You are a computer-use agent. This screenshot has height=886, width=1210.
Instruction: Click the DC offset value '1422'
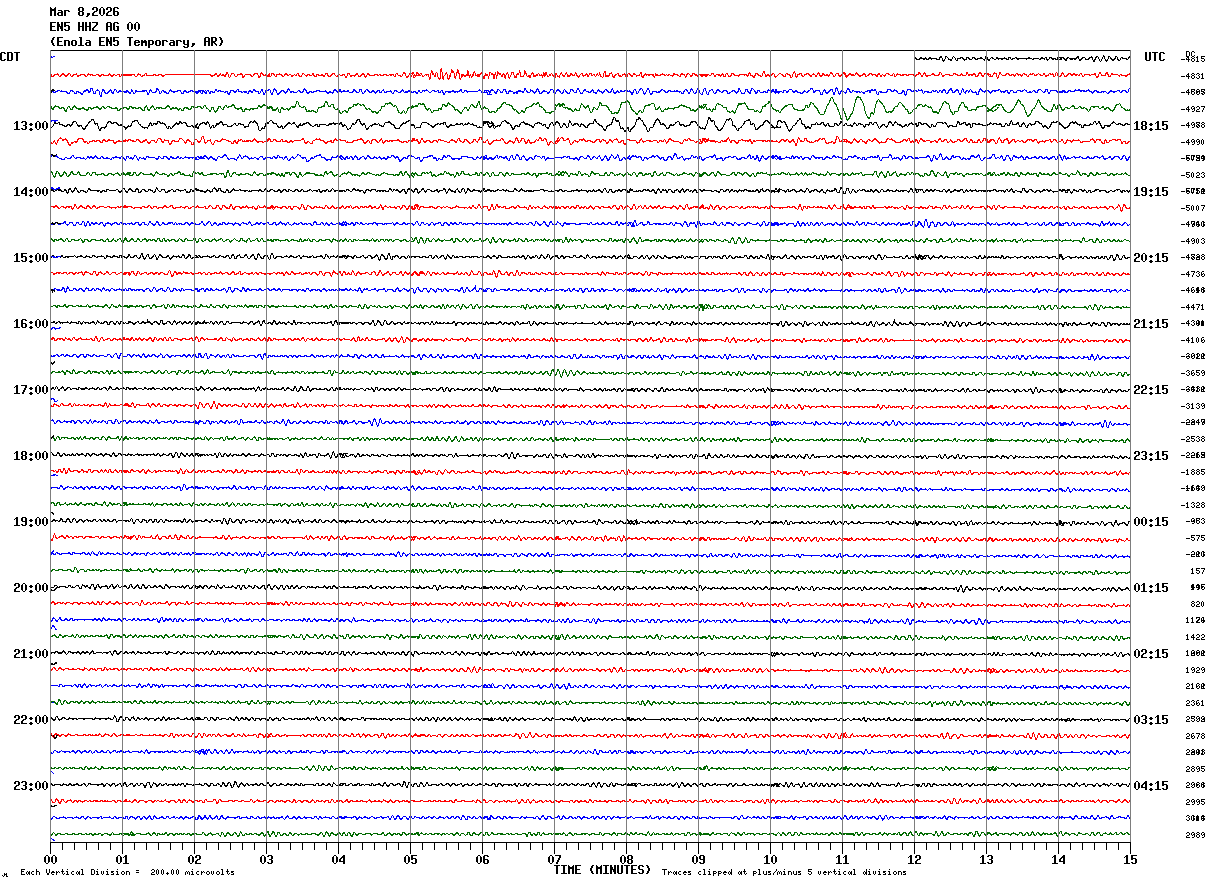pos(1195,637)
